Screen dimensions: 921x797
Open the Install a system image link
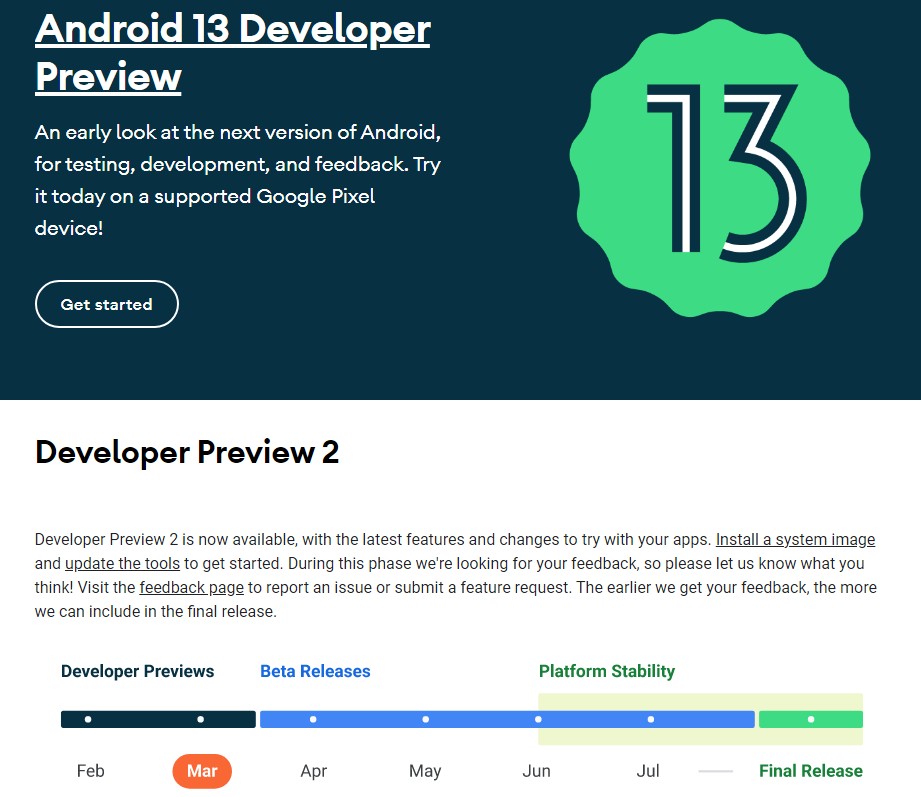(795, 540)
